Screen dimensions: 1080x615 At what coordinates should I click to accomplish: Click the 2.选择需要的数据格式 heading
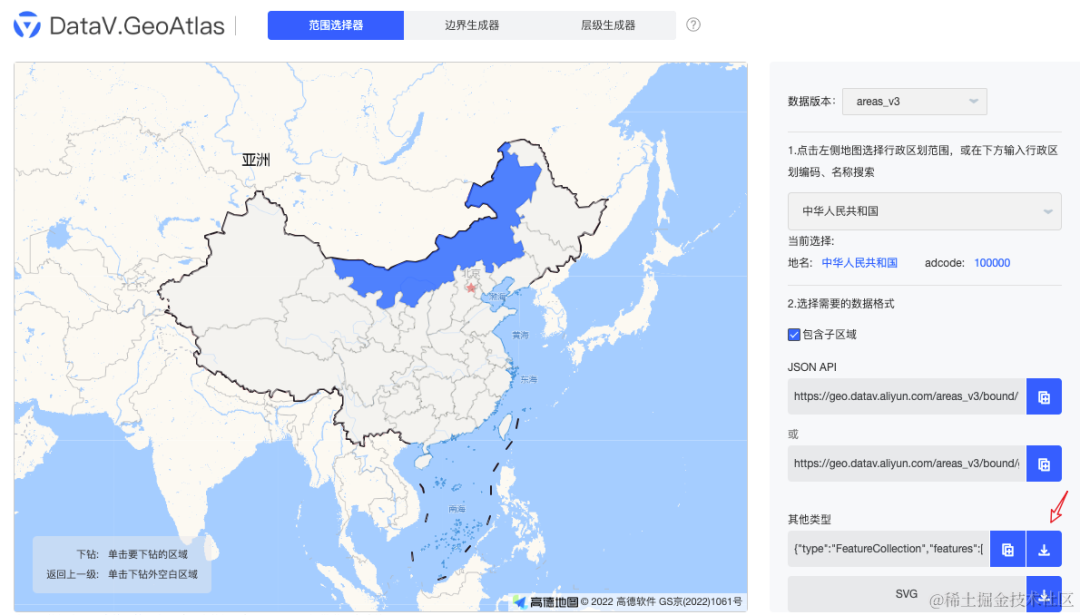[841, 304]
